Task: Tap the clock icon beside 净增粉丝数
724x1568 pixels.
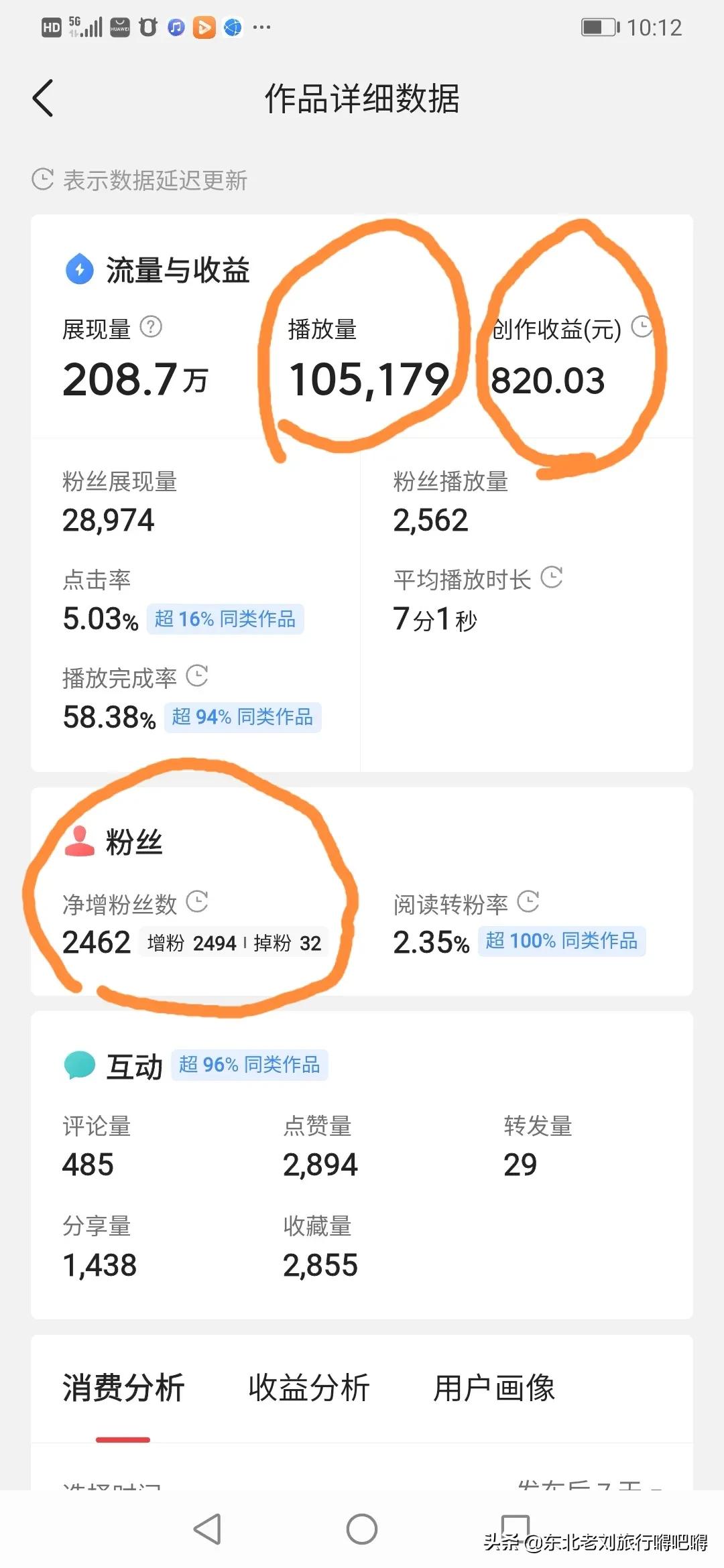Action: click(197, 902)
